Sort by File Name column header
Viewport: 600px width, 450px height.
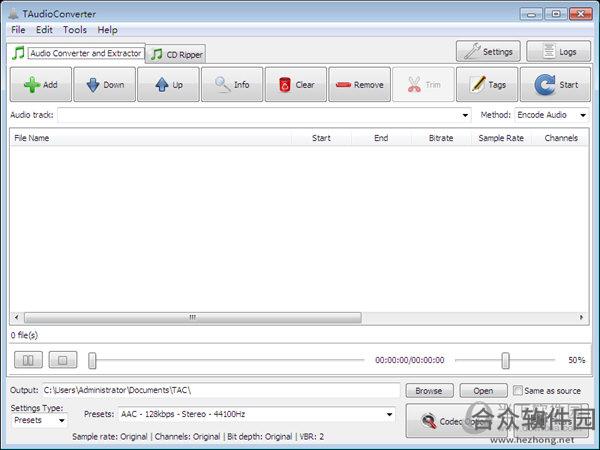(151, 138)
